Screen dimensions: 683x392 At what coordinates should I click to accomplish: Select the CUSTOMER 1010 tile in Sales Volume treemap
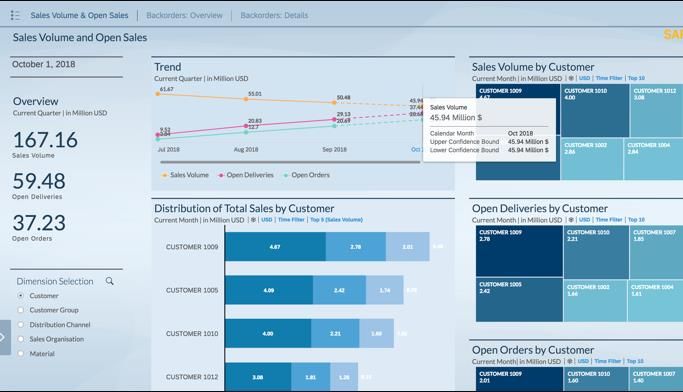(595, 111)
